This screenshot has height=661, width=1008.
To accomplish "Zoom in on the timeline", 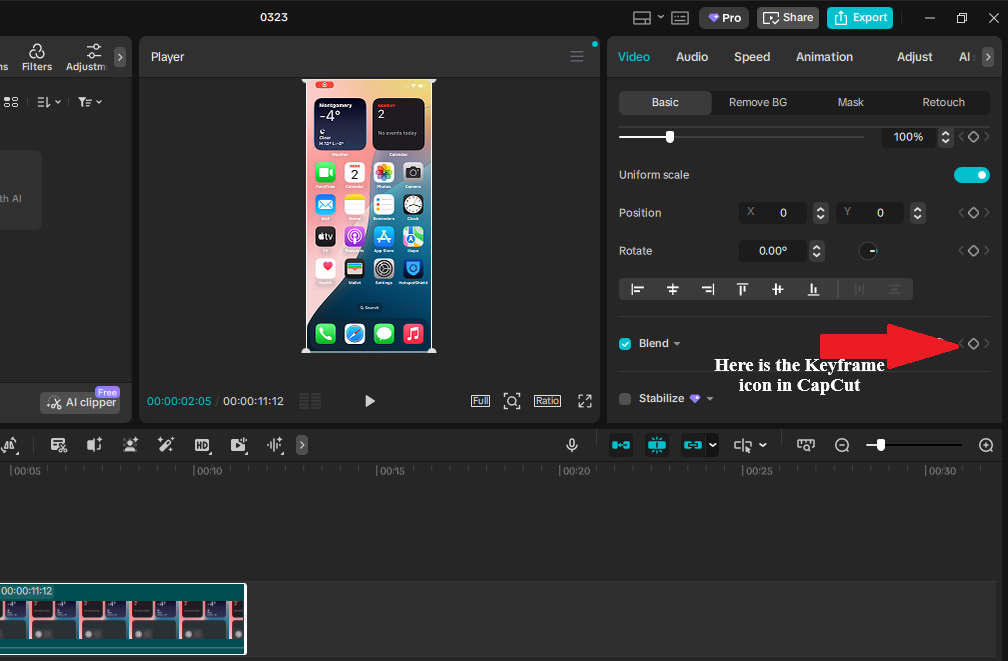I will point(986,445).
